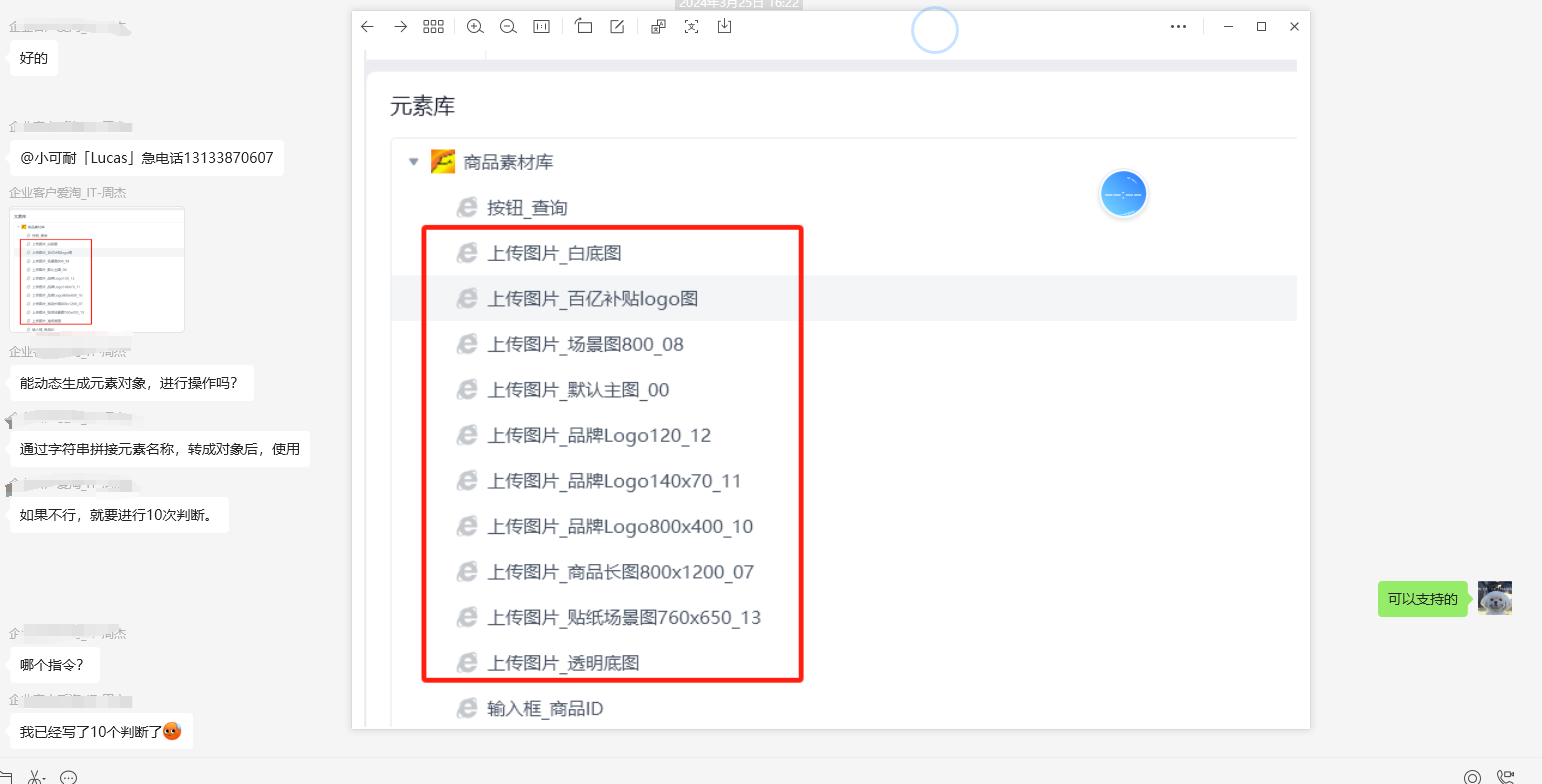Select the chat message '好的'
This screenshot has width=1542, height=784.
click(x=34, y=59)
